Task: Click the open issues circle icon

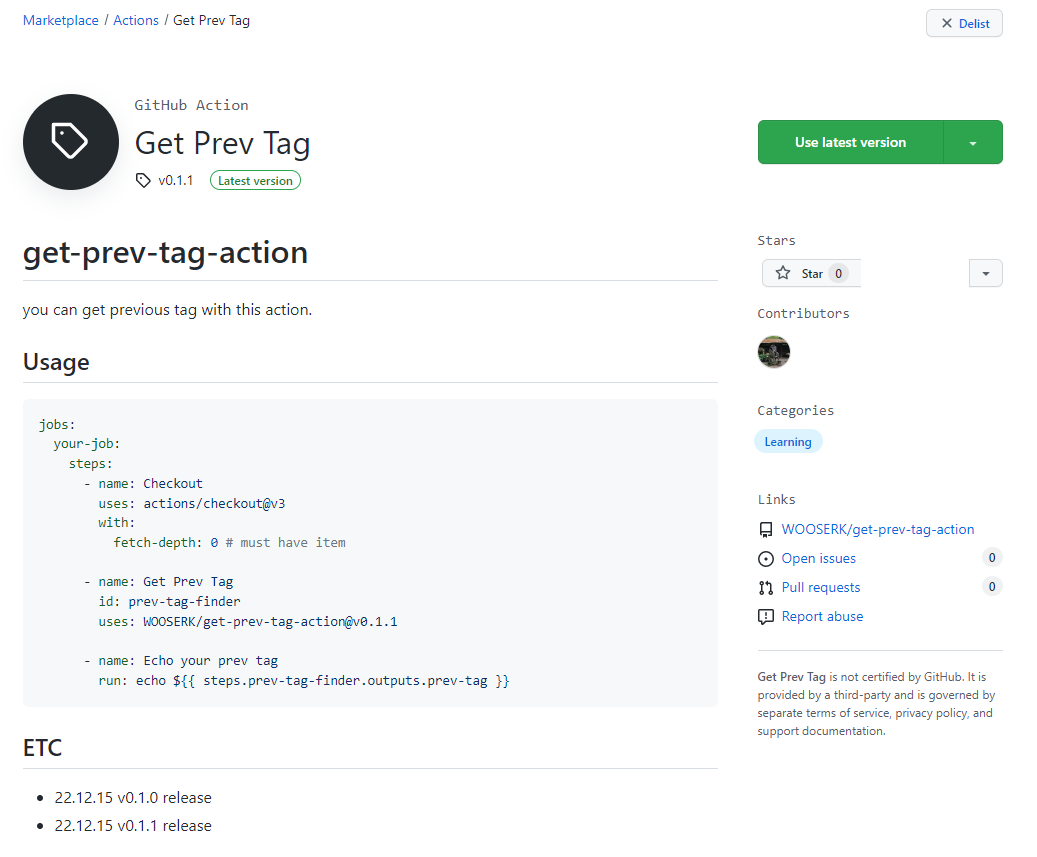Action: tap(766, 559)
